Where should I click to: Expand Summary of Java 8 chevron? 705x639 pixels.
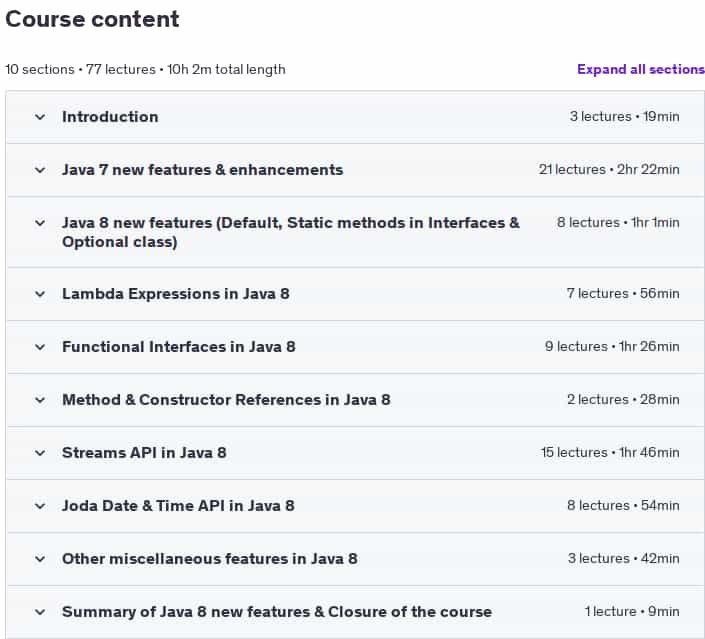coord(40,612)
